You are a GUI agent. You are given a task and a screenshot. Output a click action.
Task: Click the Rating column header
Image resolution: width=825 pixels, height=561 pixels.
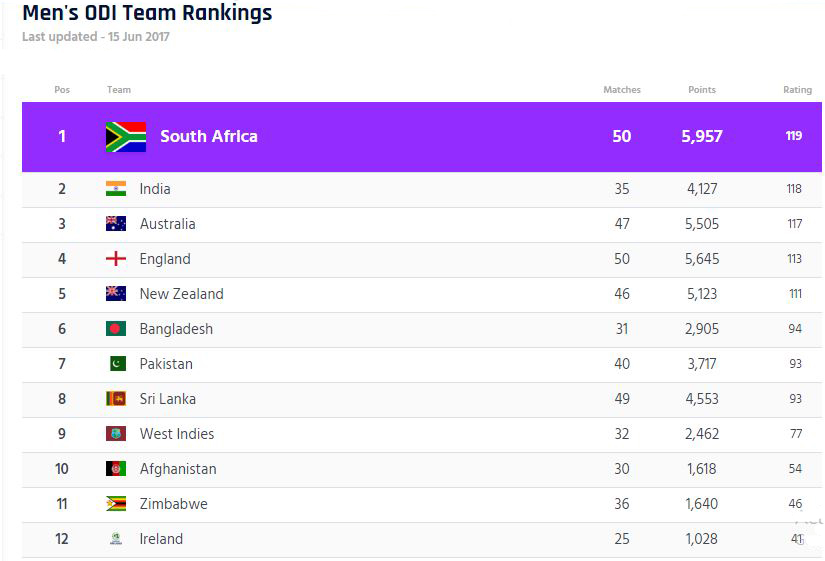point(797,90)
